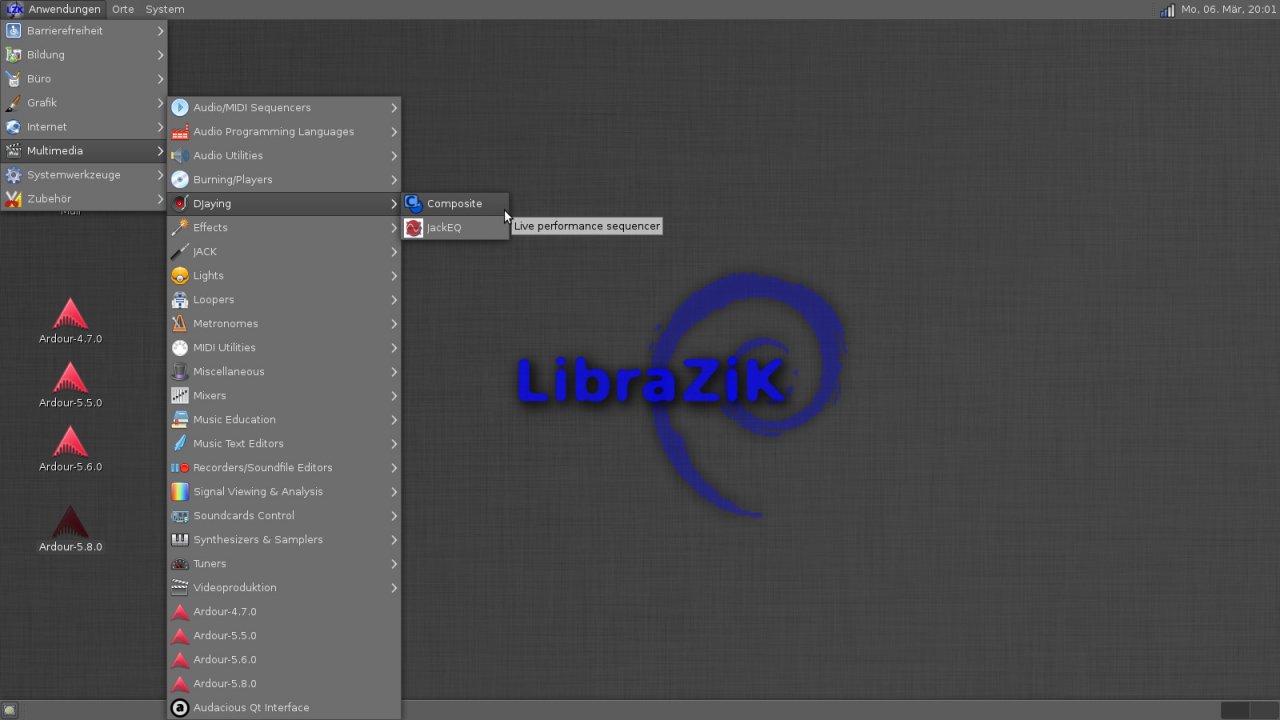This screenshot has width=1280, height=720.
Task: Click the Recorders/Soundfile Editors record icon
Action: pos(180,467)
